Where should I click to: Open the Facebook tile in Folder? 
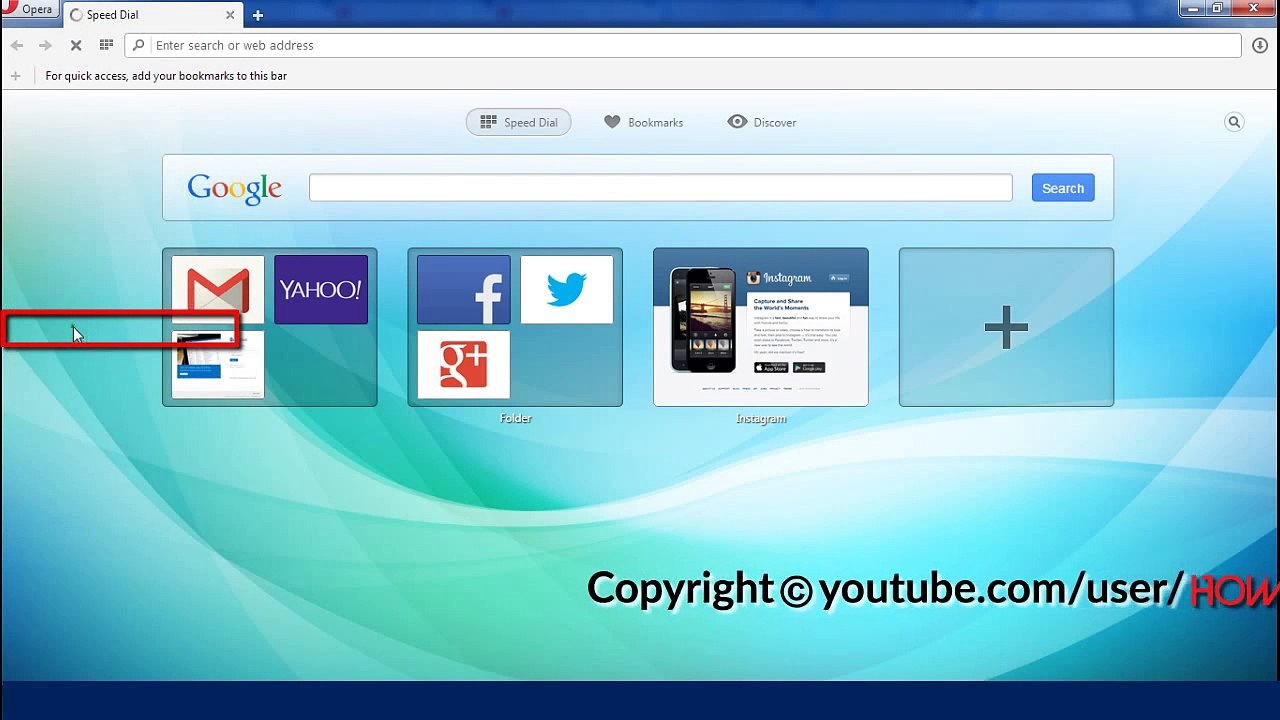[x=463, y=289]
